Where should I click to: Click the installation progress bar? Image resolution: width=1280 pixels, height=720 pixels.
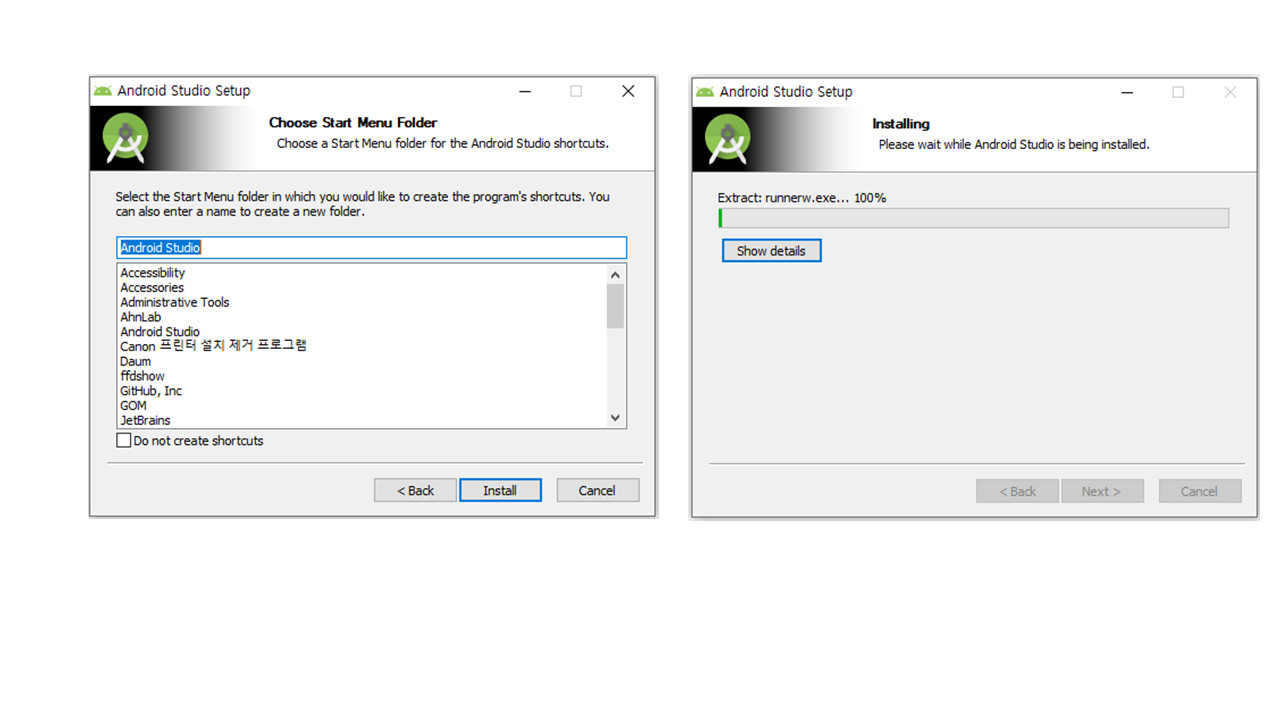[x=973, y=218]
